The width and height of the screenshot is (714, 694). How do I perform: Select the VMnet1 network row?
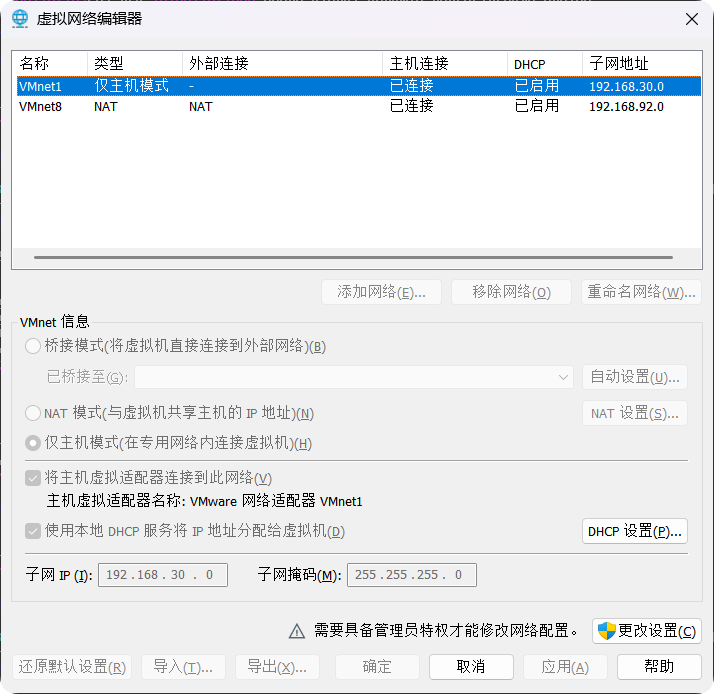coord(359,86)
